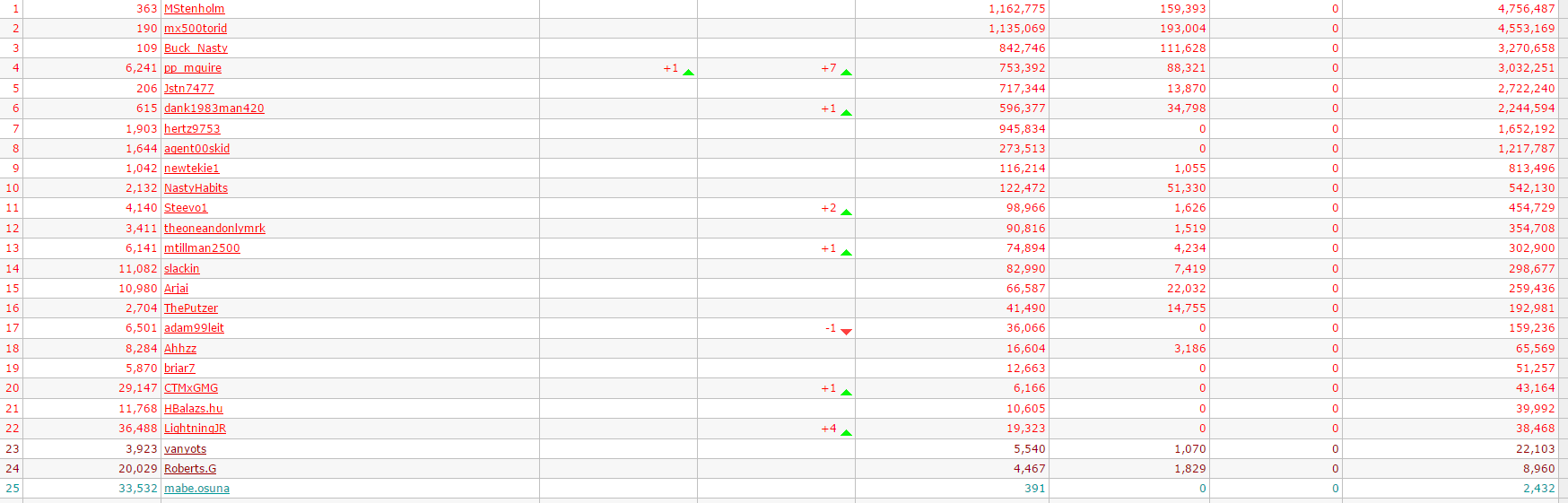Click green up arrow in CTMxGMG row
This screenshot has width=1568, height=503.
[x=846, y=392]
